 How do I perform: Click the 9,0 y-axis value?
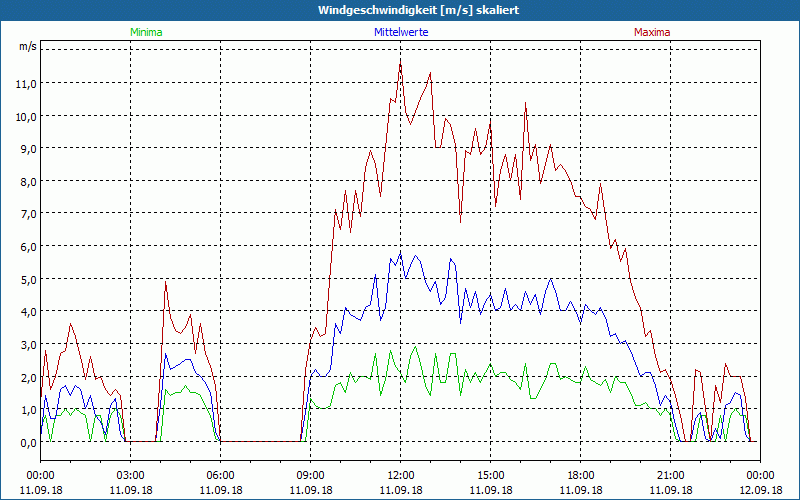pyautogui.click(x=28, y=149)
